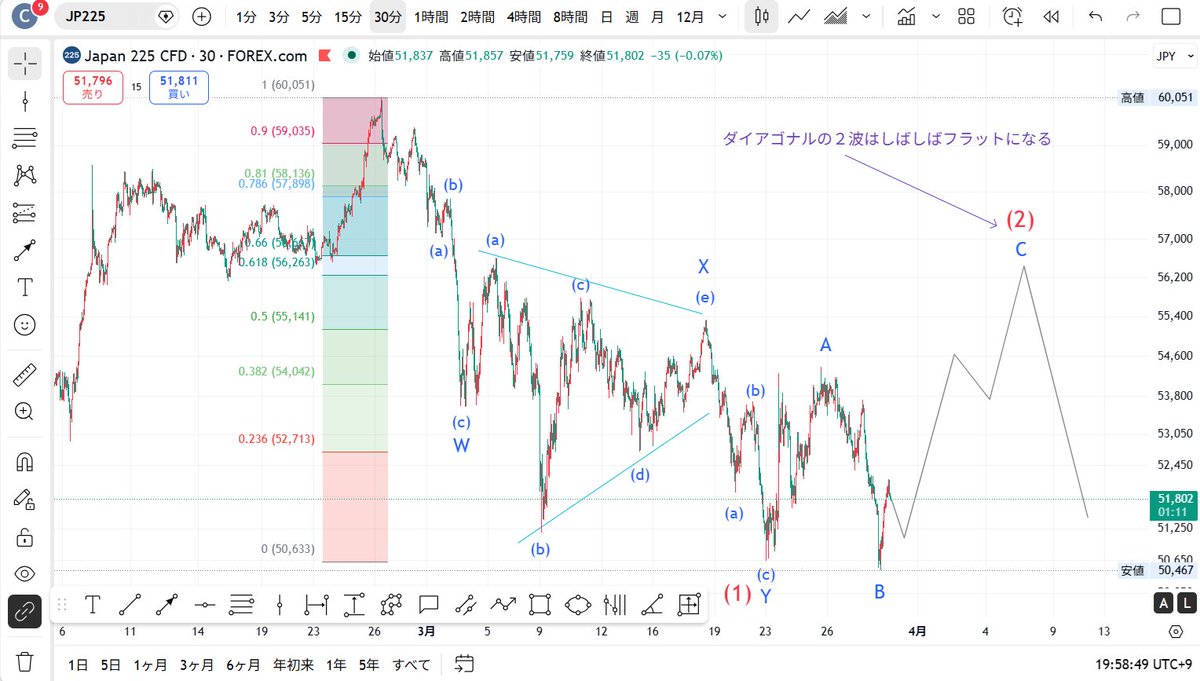
Task: Toggle the red flag next to symbol title
Action: [x=324, y=56]
